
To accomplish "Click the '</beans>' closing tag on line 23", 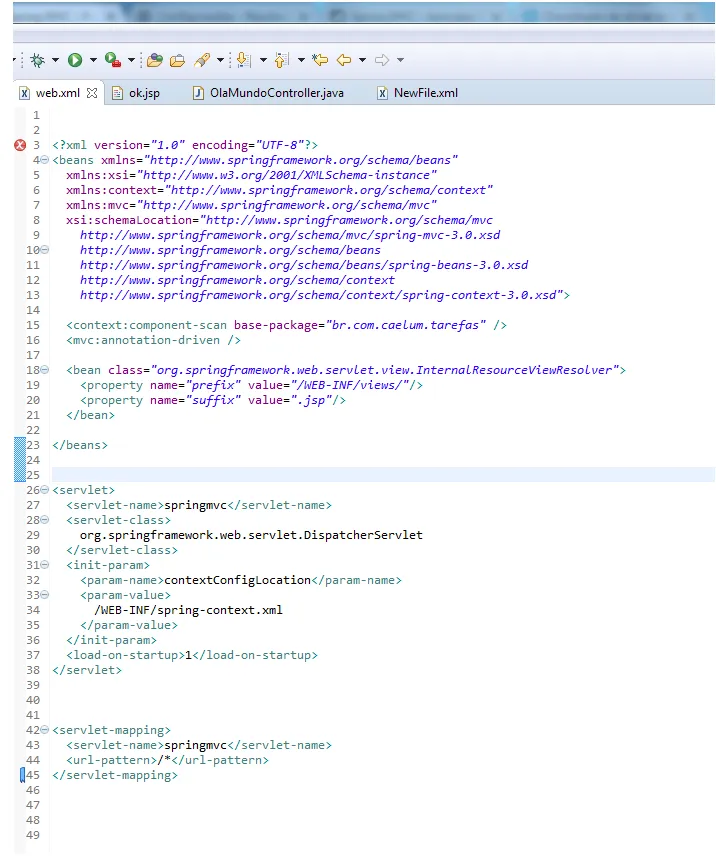I will tap(80, 445).
